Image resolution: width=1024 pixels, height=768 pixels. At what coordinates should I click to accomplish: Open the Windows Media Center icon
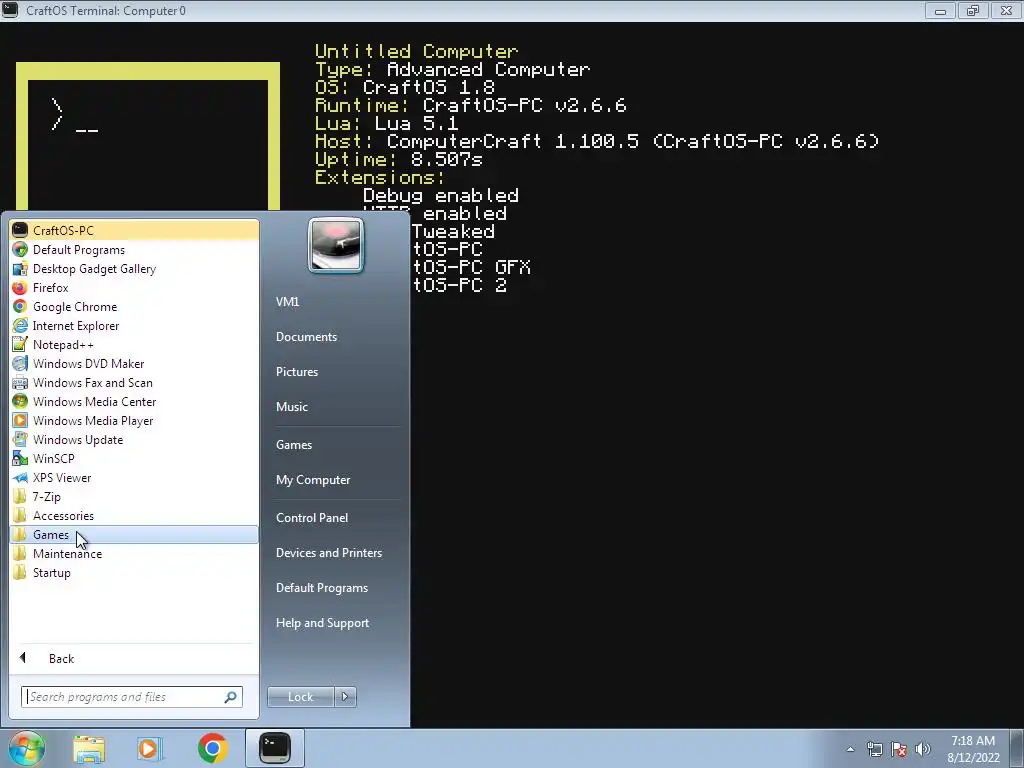point(20,402)
